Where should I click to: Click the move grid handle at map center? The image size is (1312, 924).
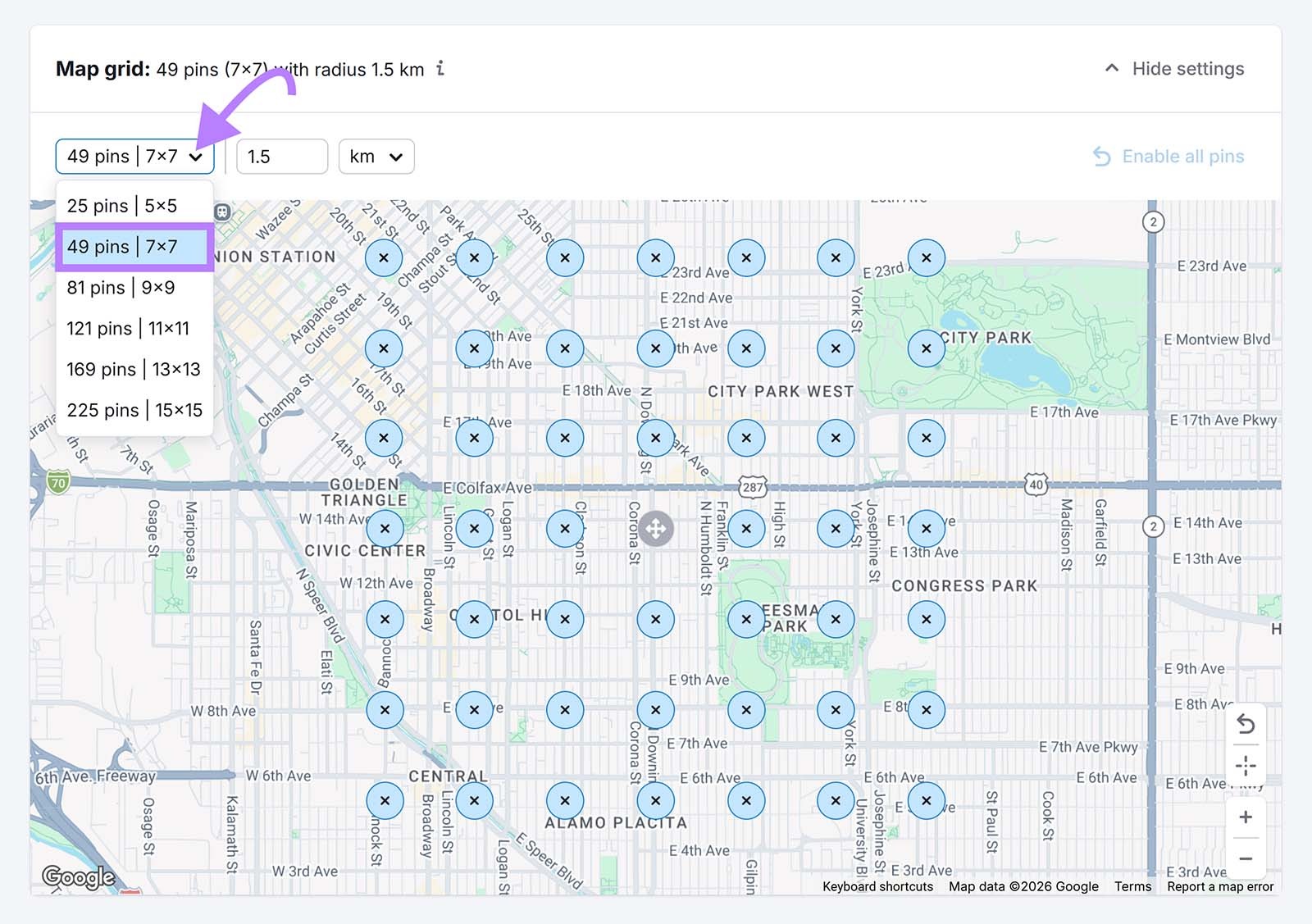[x=656, y=529]
